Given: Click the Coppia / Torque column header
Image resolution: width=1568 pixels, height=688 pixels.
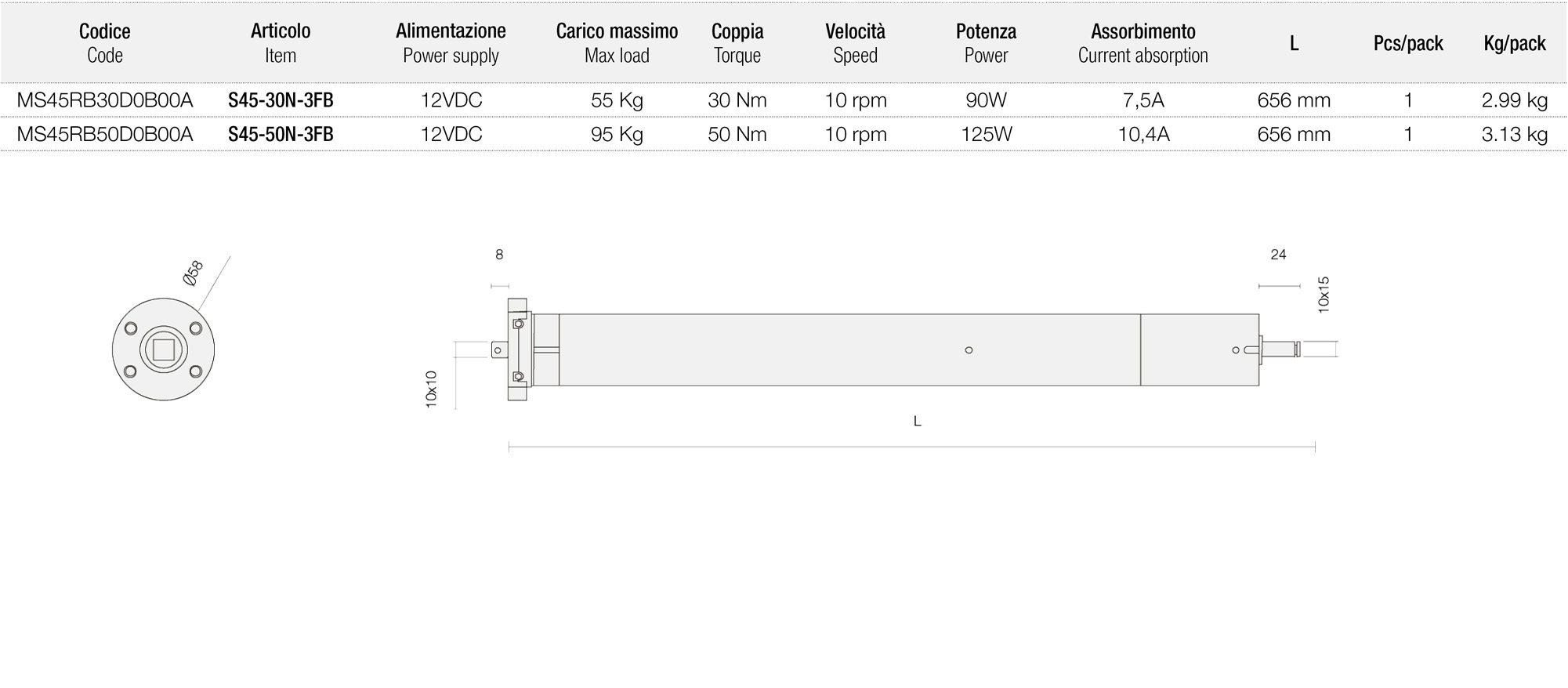Looking at the screenshot, I should click(737, 43).
